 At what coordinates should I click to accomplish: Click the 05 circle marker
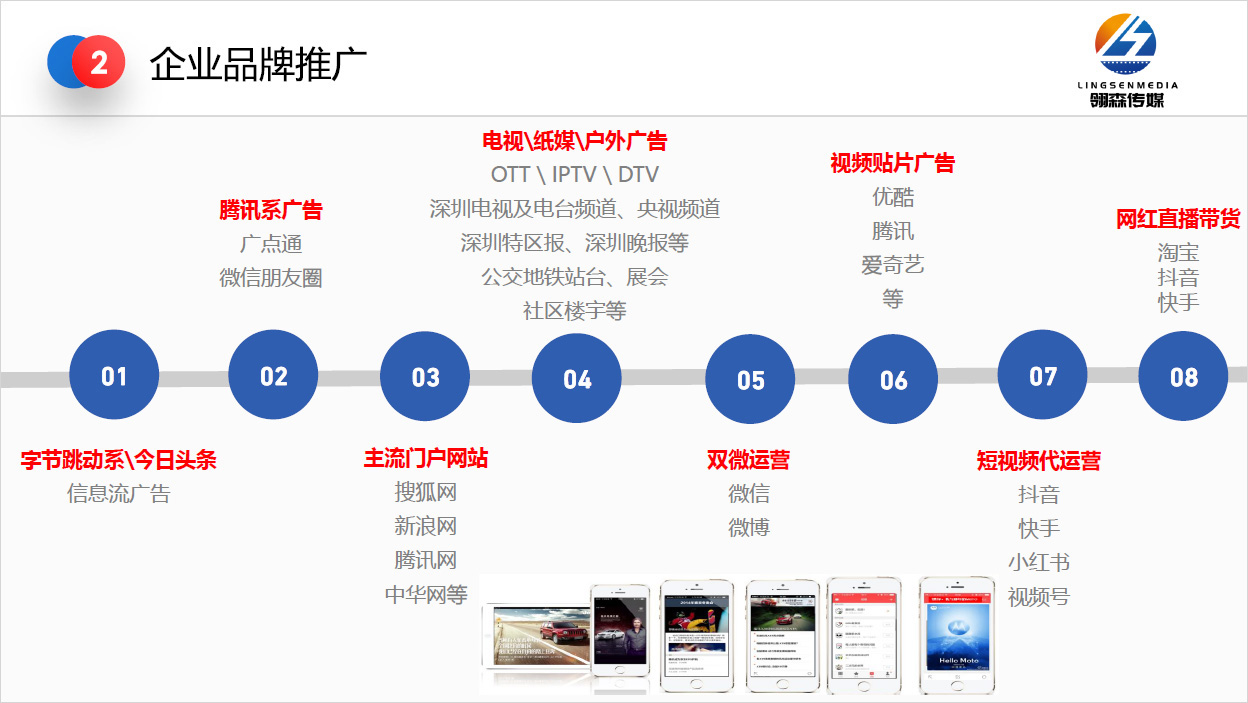(x=750, y=380)
